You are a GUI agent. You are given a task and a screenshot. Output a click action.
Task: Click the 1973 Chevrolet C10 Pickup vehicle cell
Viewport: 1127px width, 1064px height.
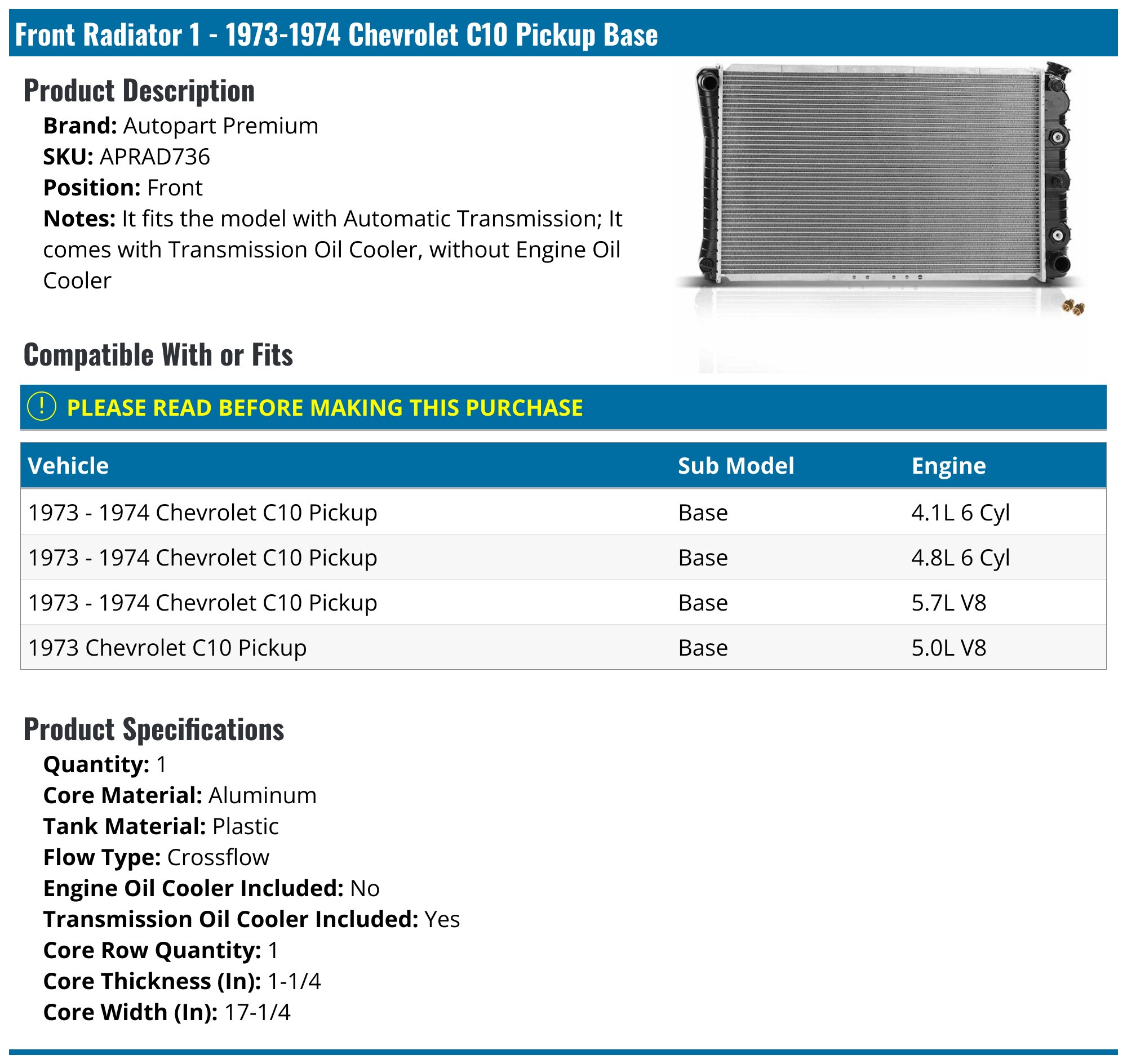(167, 647)
